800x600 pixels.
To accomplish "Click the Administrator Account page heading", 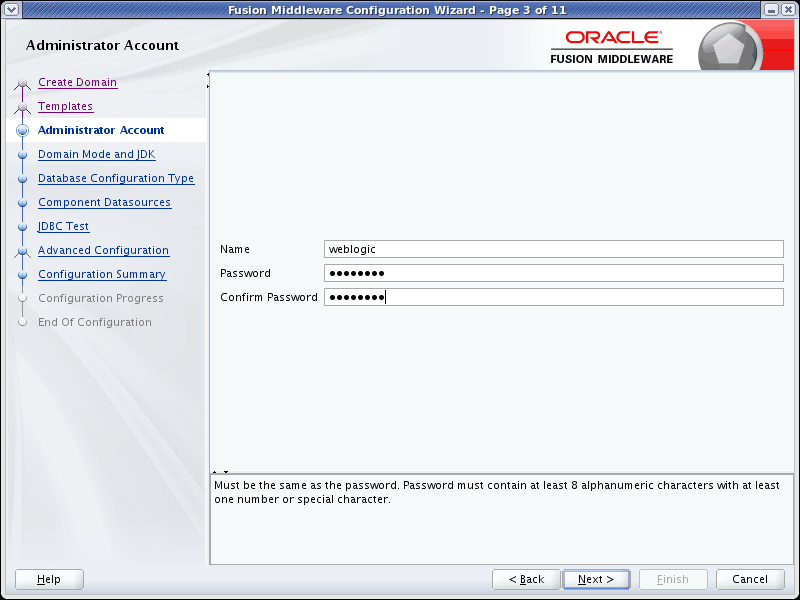I will click(x=102, y=45).
